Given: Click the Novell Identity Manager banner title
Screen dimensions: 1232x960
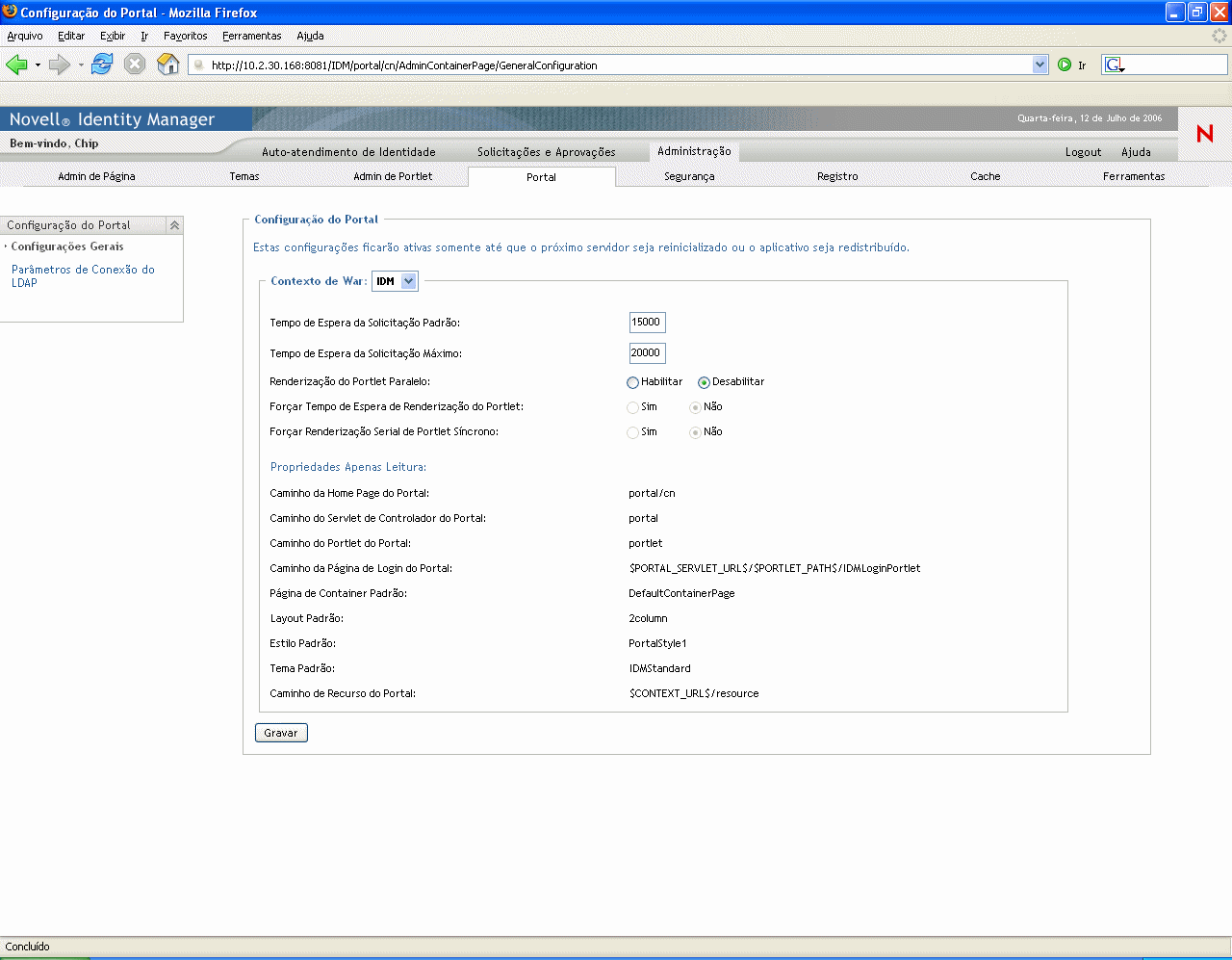Looking at the screenshot, I should (x=112, y=119).
